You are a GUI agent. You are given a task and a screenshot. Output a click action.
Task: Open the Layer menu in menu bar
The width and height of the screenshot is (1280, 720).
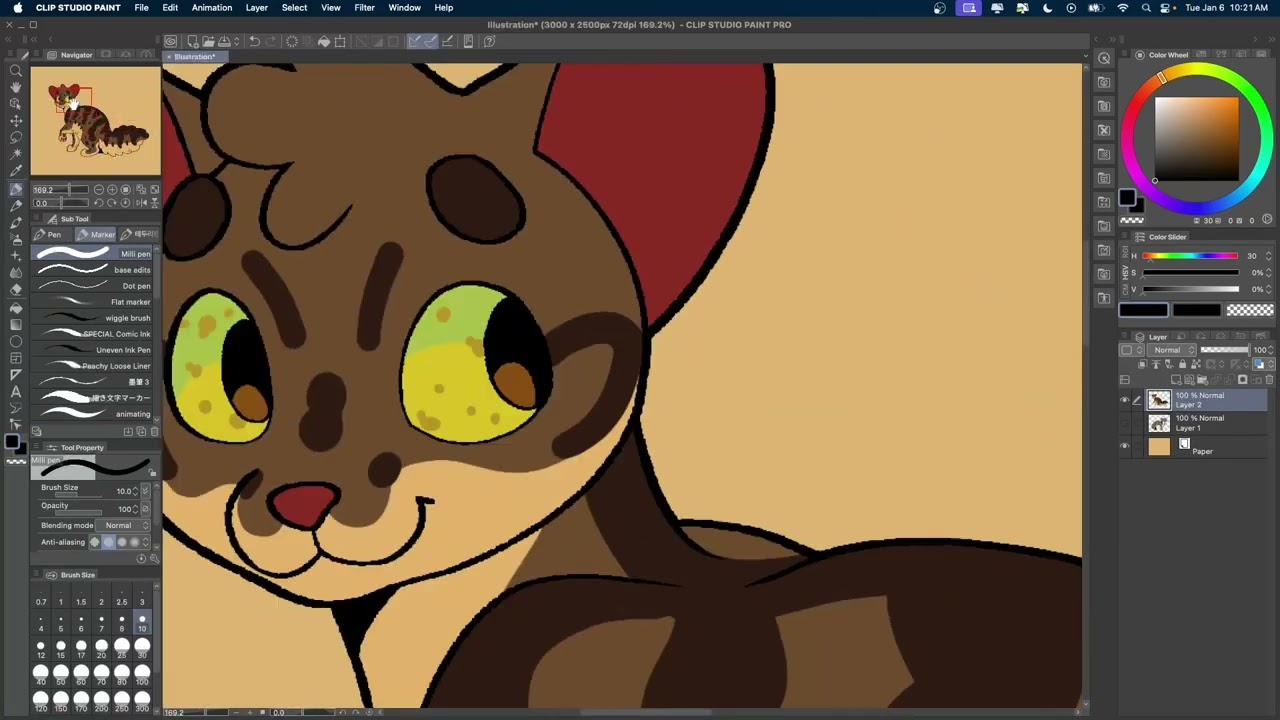[x=257, y=8]
